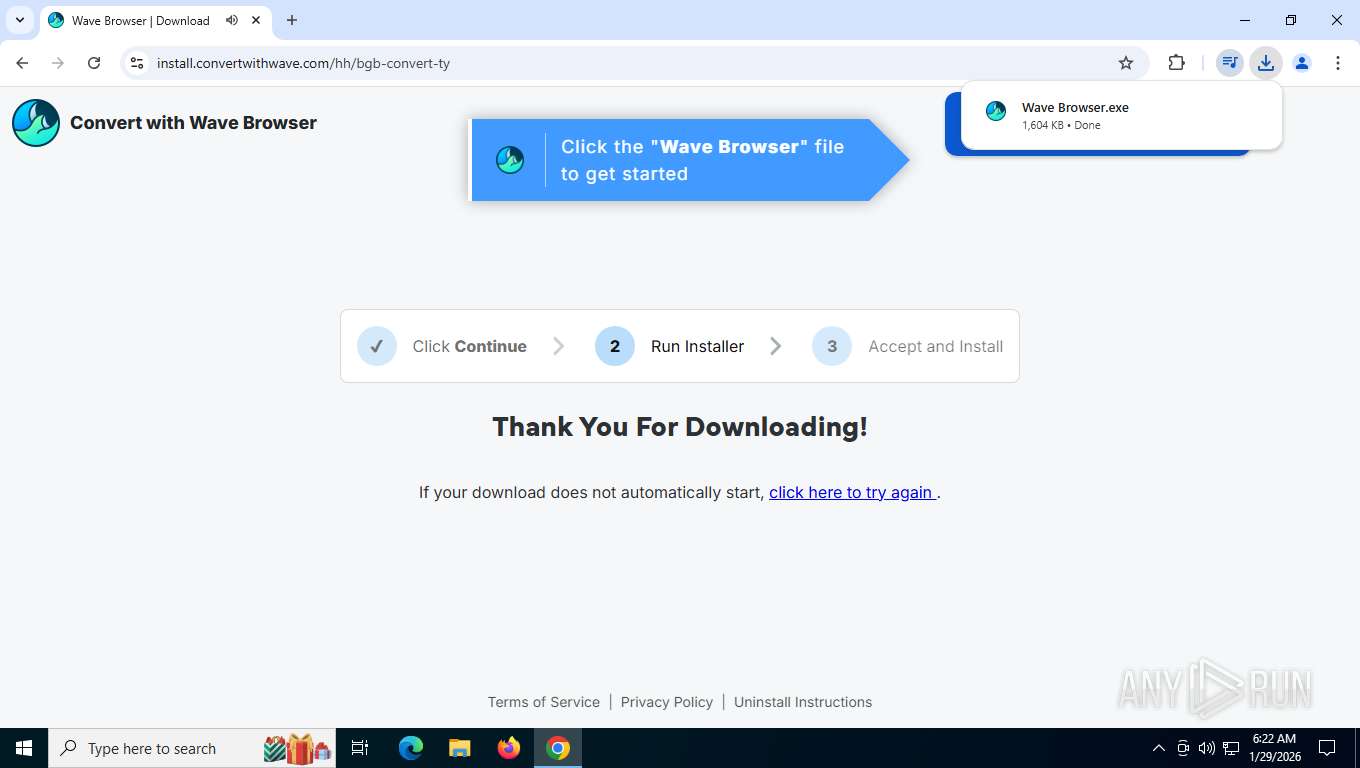Click the Wave Browser.exe file icon
1360x768 pixels.
point(996,111)
